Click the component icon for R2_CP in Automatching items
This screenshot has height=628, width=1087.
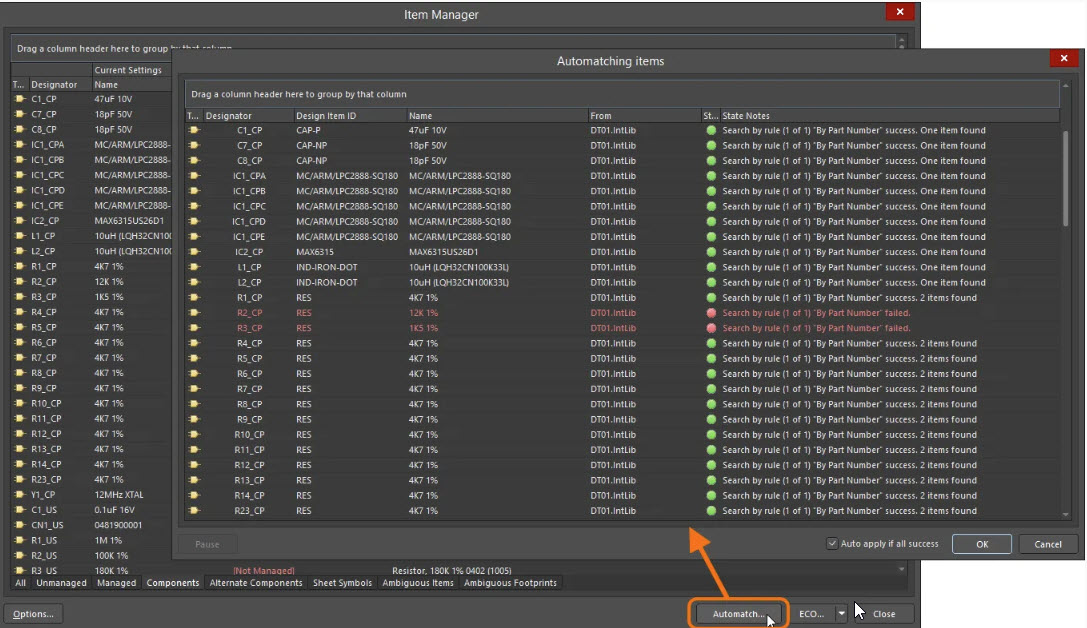tap(194, 313)
